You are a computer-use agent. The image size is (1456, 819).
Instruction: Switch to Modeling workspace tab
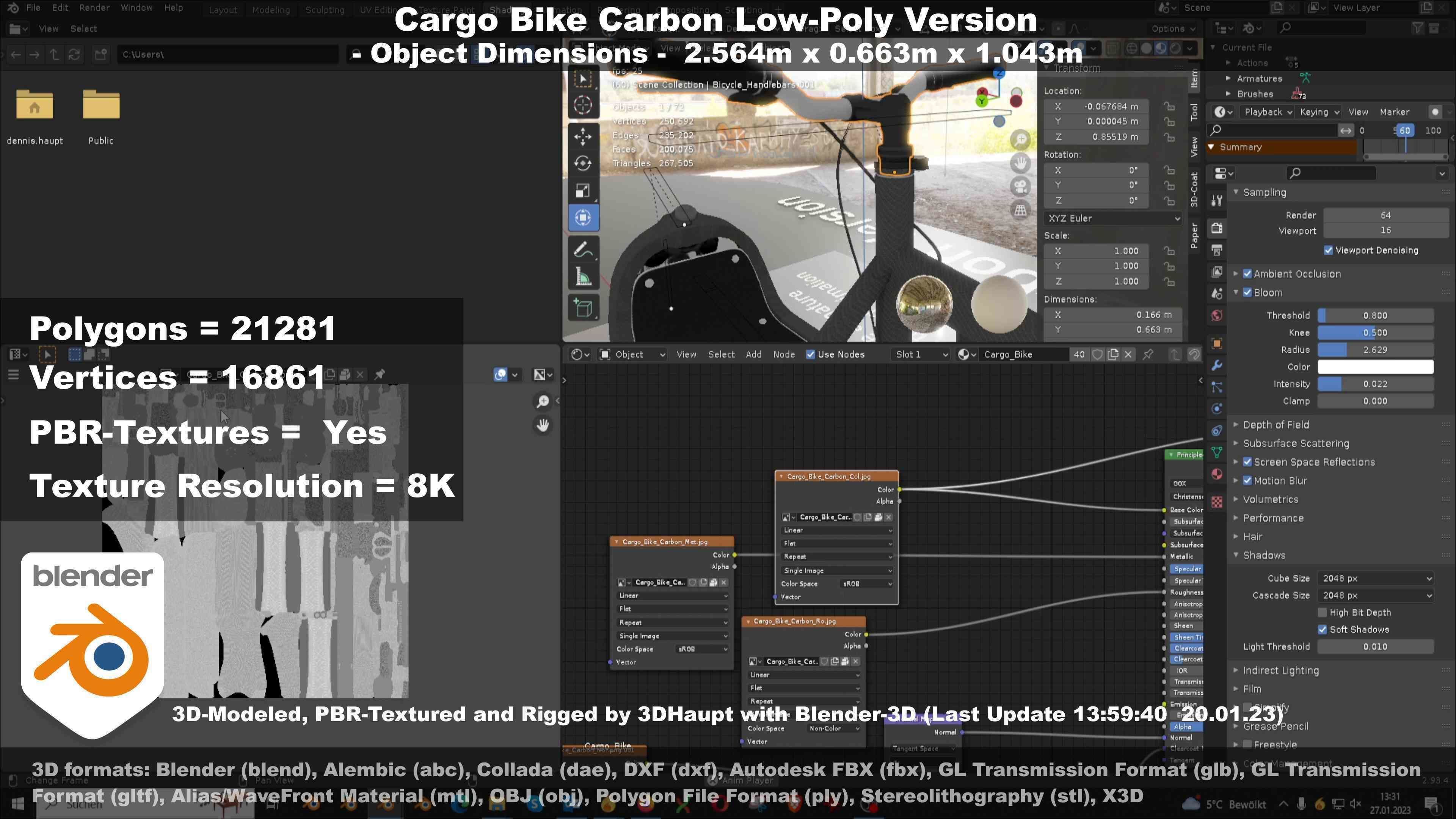click(271, 10)
